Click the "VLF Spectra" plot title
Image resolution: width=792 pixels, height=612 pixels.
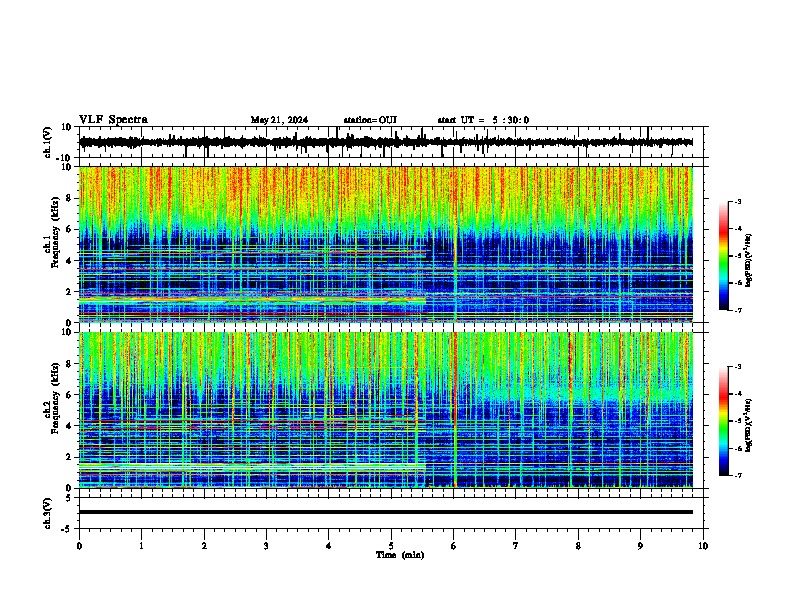click(113, 119)
